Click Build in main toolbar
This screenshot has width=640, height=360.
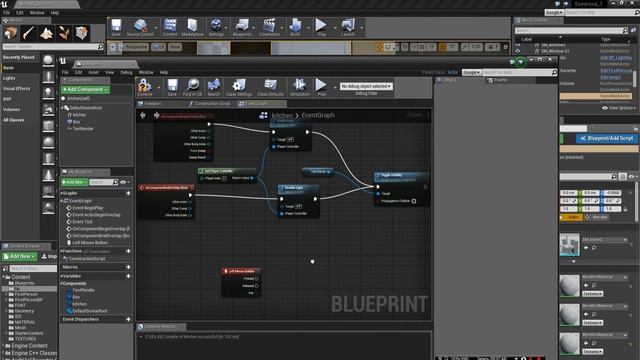(x=295, y=27)
